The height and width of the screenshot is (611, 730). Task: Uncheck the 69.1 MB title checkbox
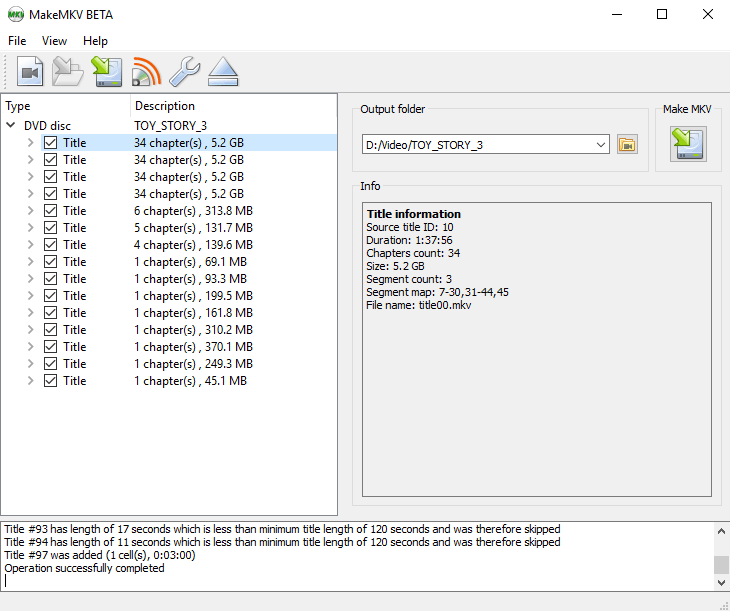tap(50, 262)
